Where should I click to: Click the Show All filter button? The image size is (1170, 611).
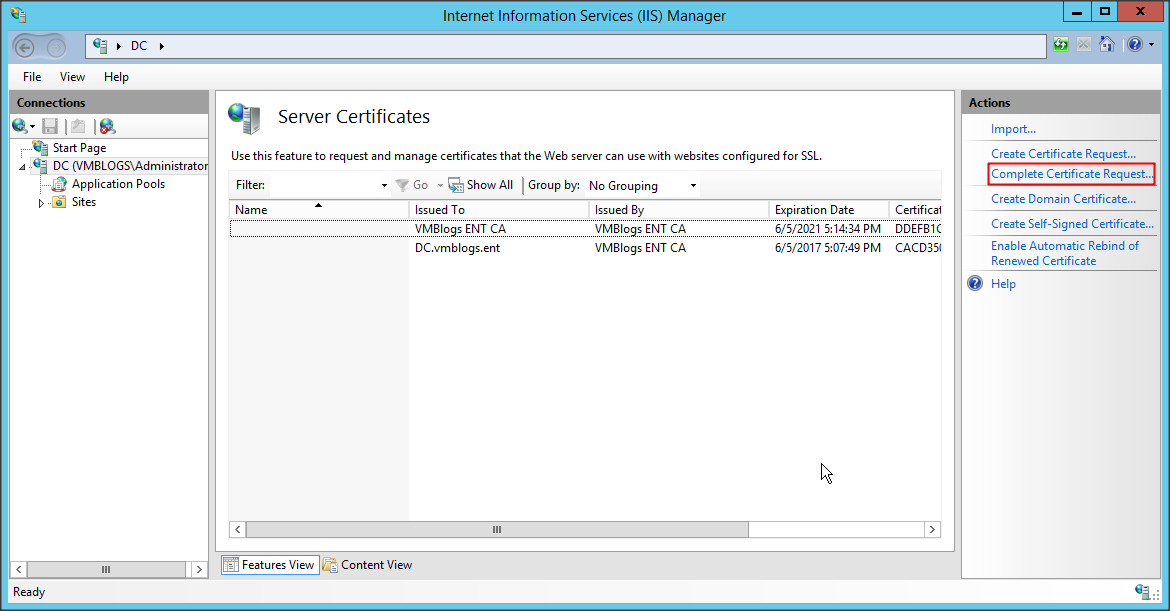point(480,185)
